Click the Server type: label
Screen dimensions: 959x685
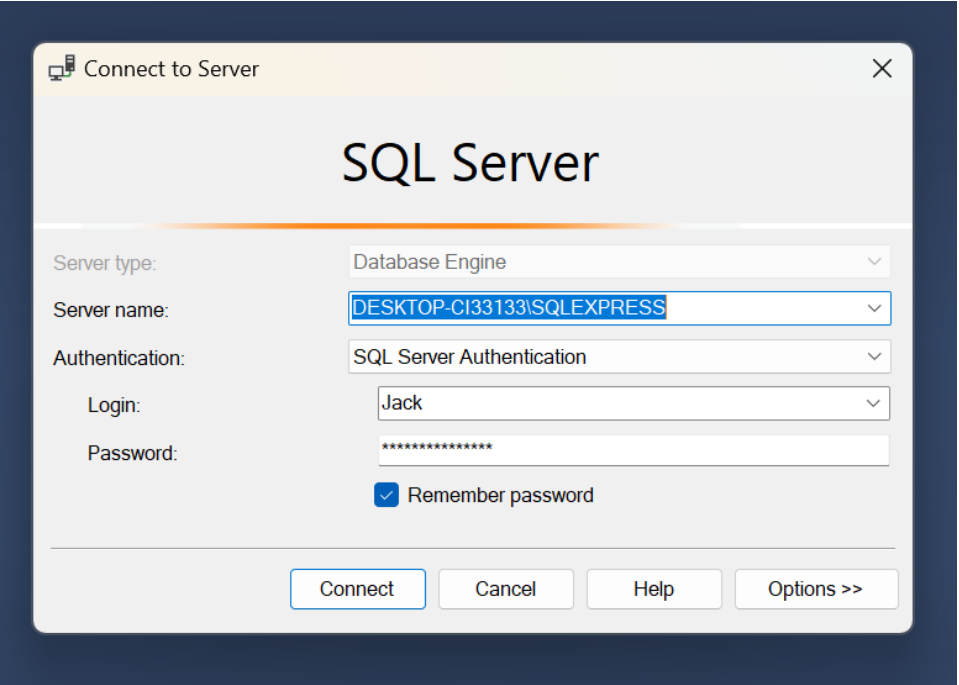pyautogui.click(x=105, y=263)
